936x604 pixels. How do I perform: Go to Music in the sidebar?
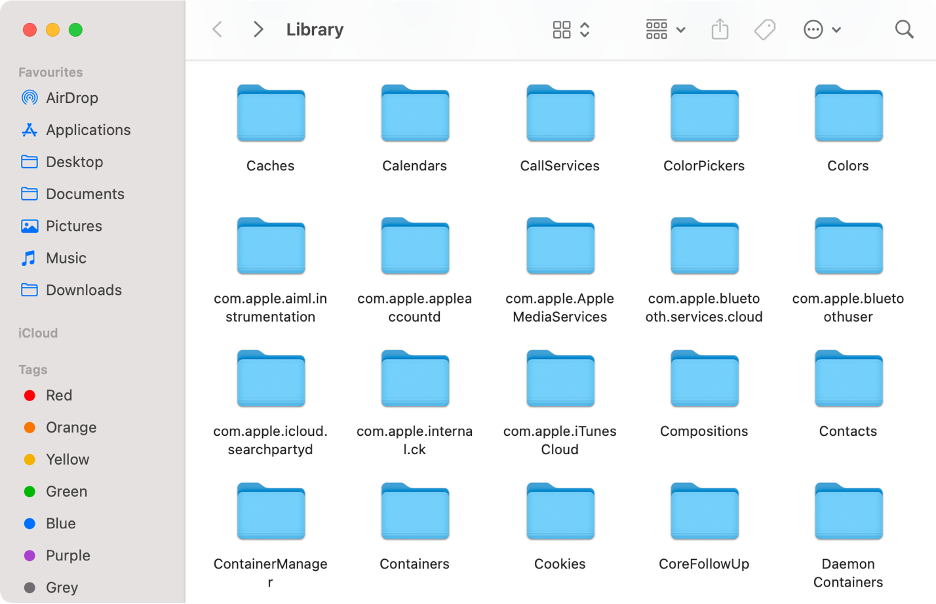point(54,258)
